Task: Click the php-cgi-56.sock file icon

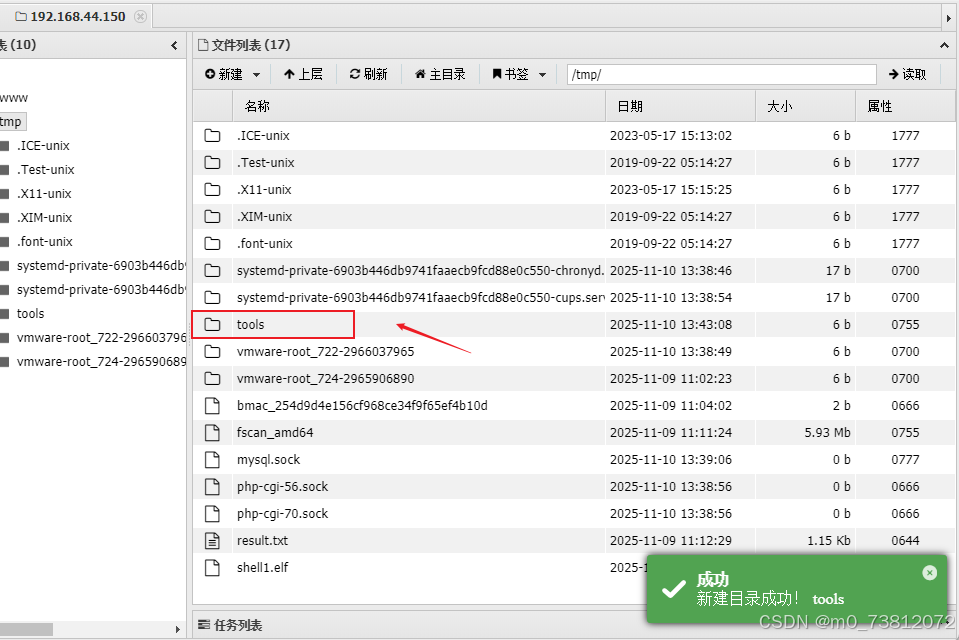Action: pyautogui.click(x=212, y=486)
